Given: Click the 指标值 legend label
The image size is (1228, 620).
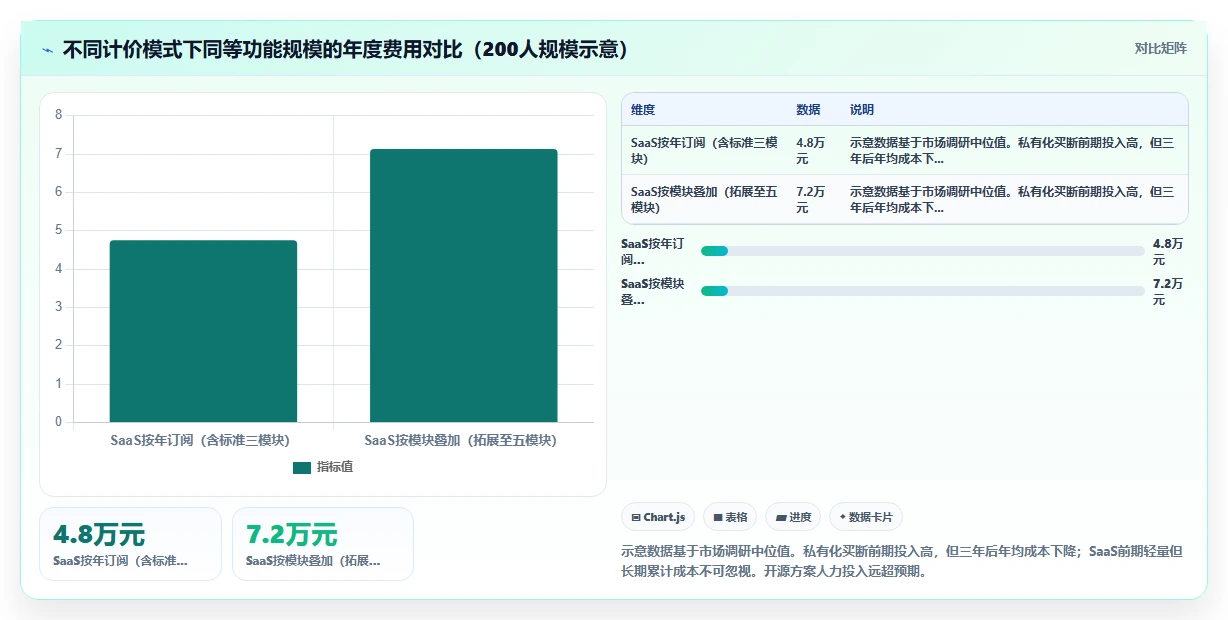Looking at the screenshot, I should coord(335,467).
